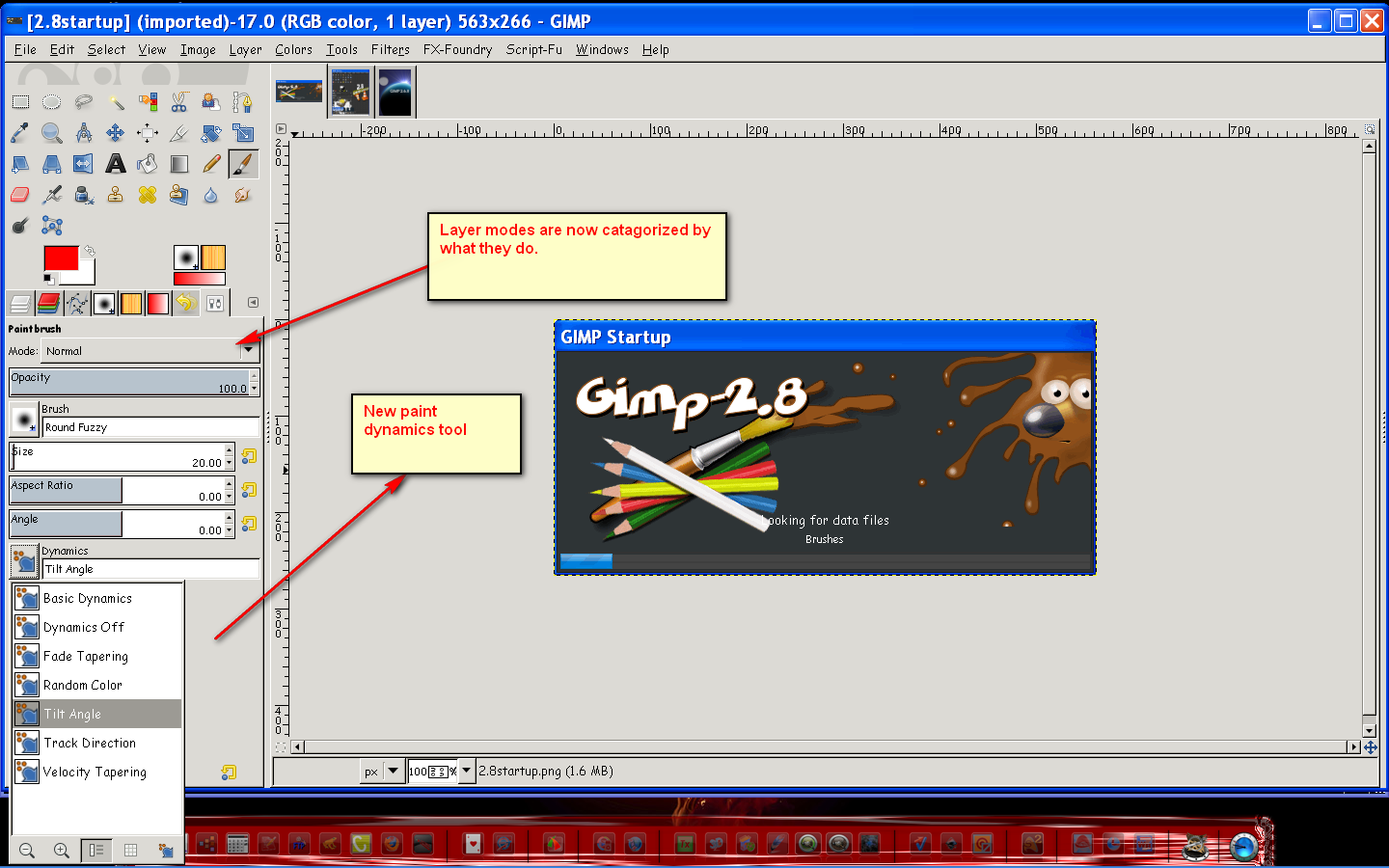Switch dynamics popup to grid view
Viewport: 1389px width, 868px height.
tap(130, 850)
